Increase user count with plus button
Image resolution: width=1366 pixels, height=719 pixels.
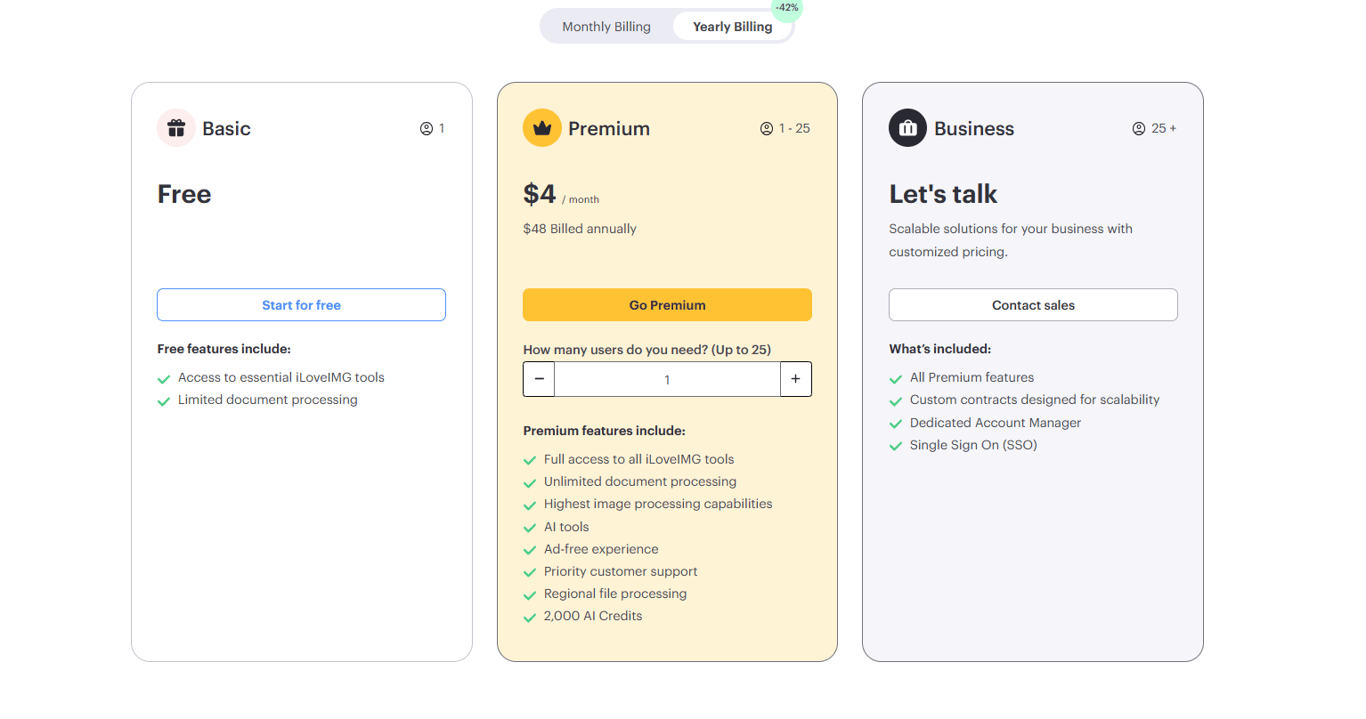click(x=796, y=379)
